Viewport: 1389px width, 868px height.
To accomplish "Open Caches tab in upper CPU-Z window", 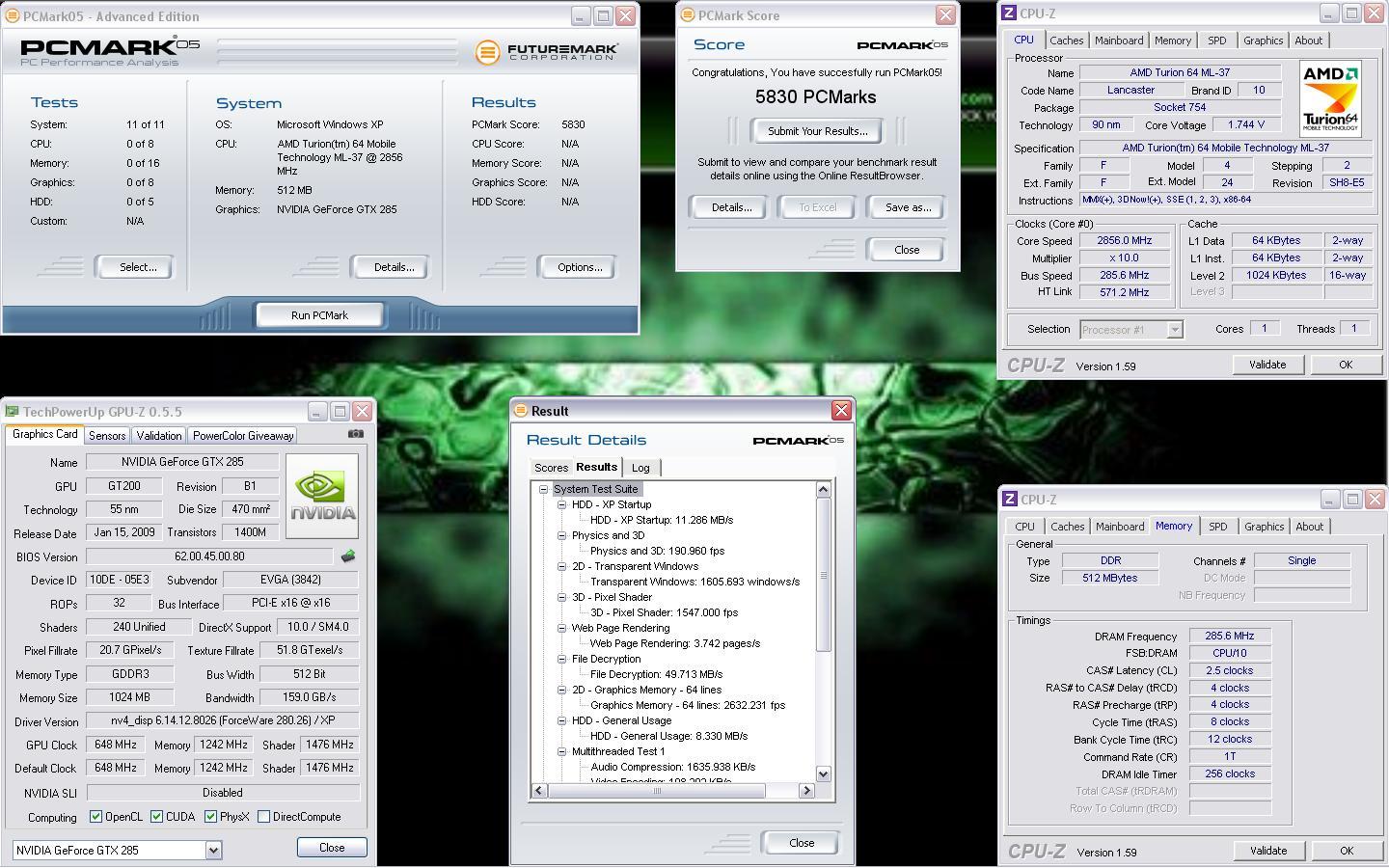I will (x=1067, y=41).
